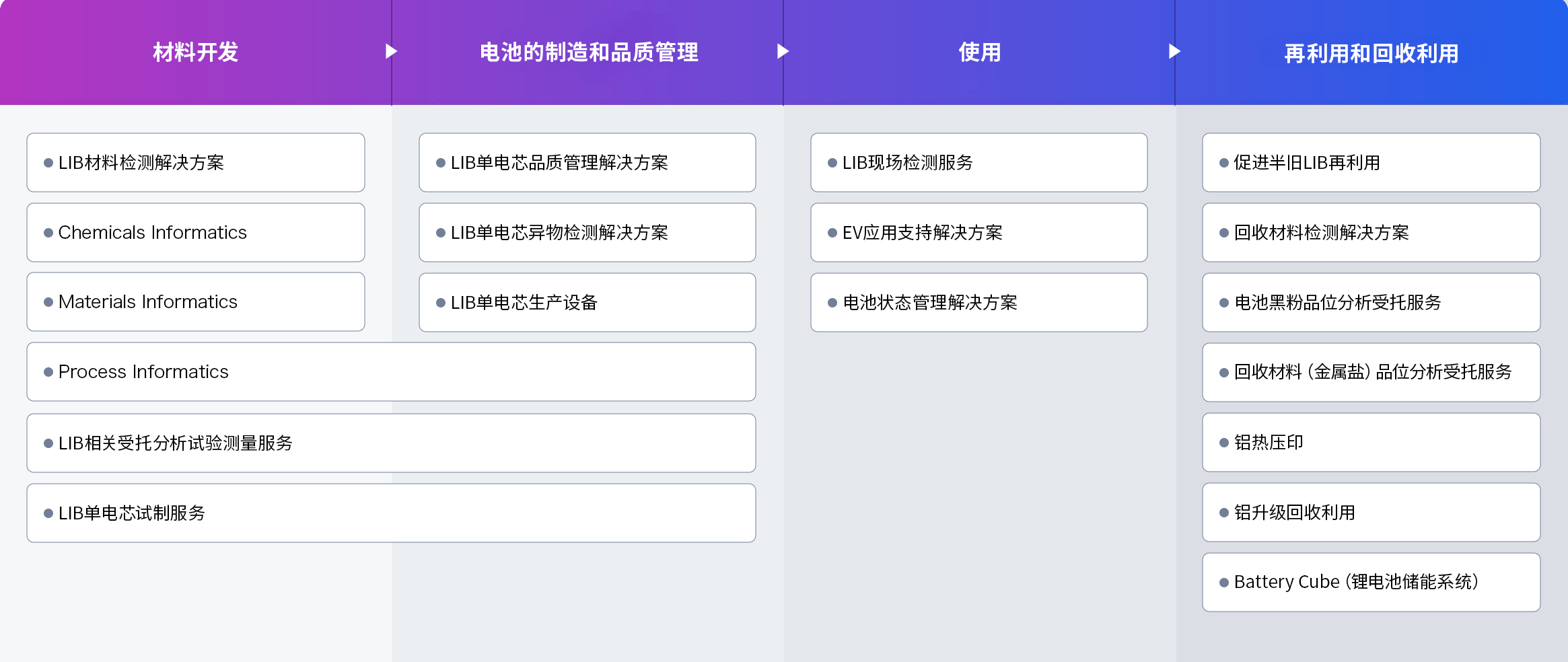Click arrow after 使用 header
The height and width of the screenshot is (662, 1568).
pyautogui.click(x=1174, y=51)
